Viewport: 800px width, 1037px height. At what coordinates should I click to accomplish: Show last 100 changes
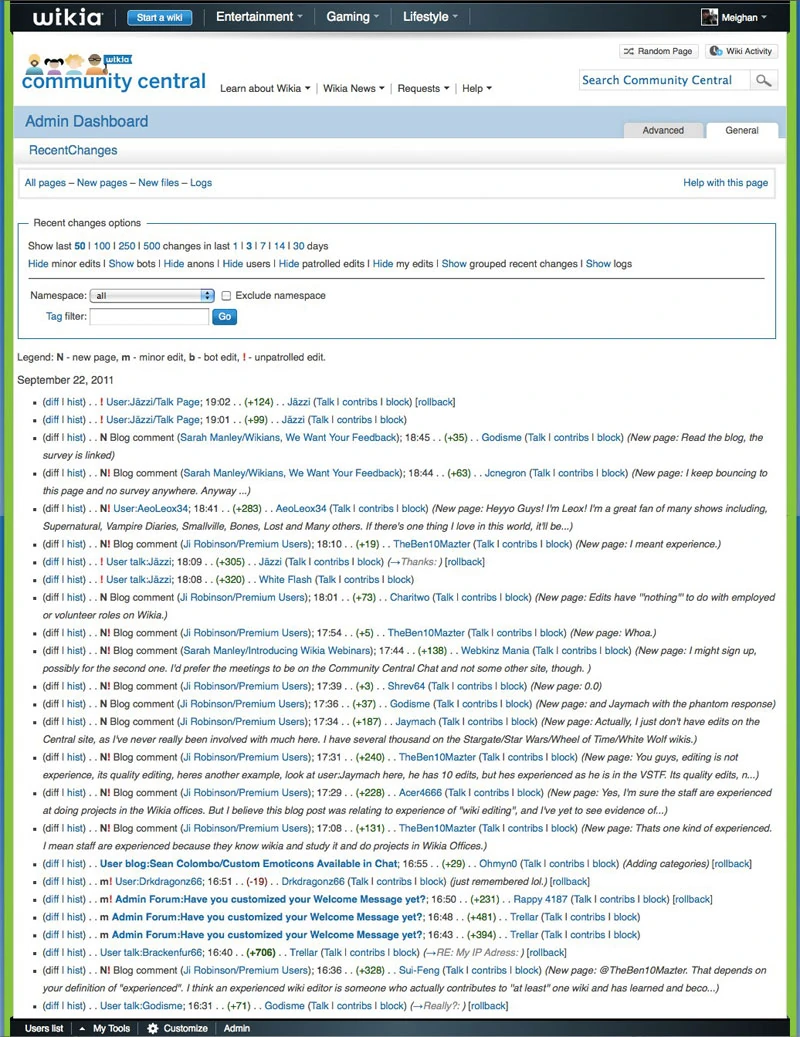coord(102,246)
